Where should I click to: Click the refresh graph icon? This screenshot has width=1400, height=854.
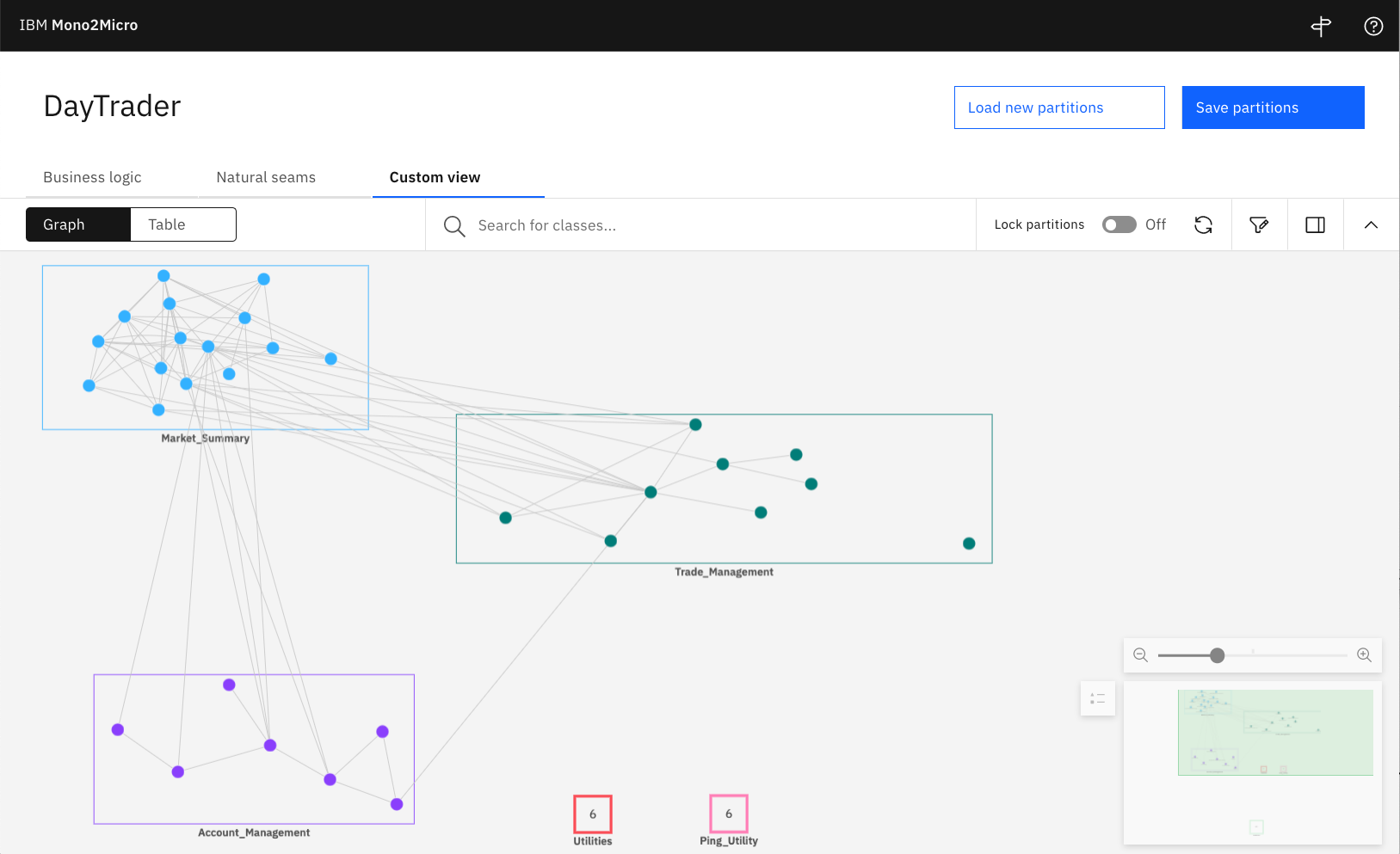[x=1203, y=224]
